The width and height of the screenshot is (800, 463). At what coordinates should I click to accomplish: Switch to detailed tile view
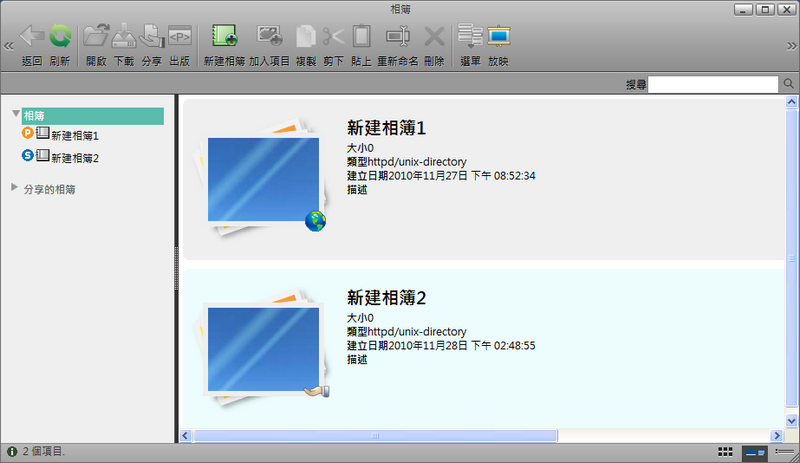coord(754,453)
